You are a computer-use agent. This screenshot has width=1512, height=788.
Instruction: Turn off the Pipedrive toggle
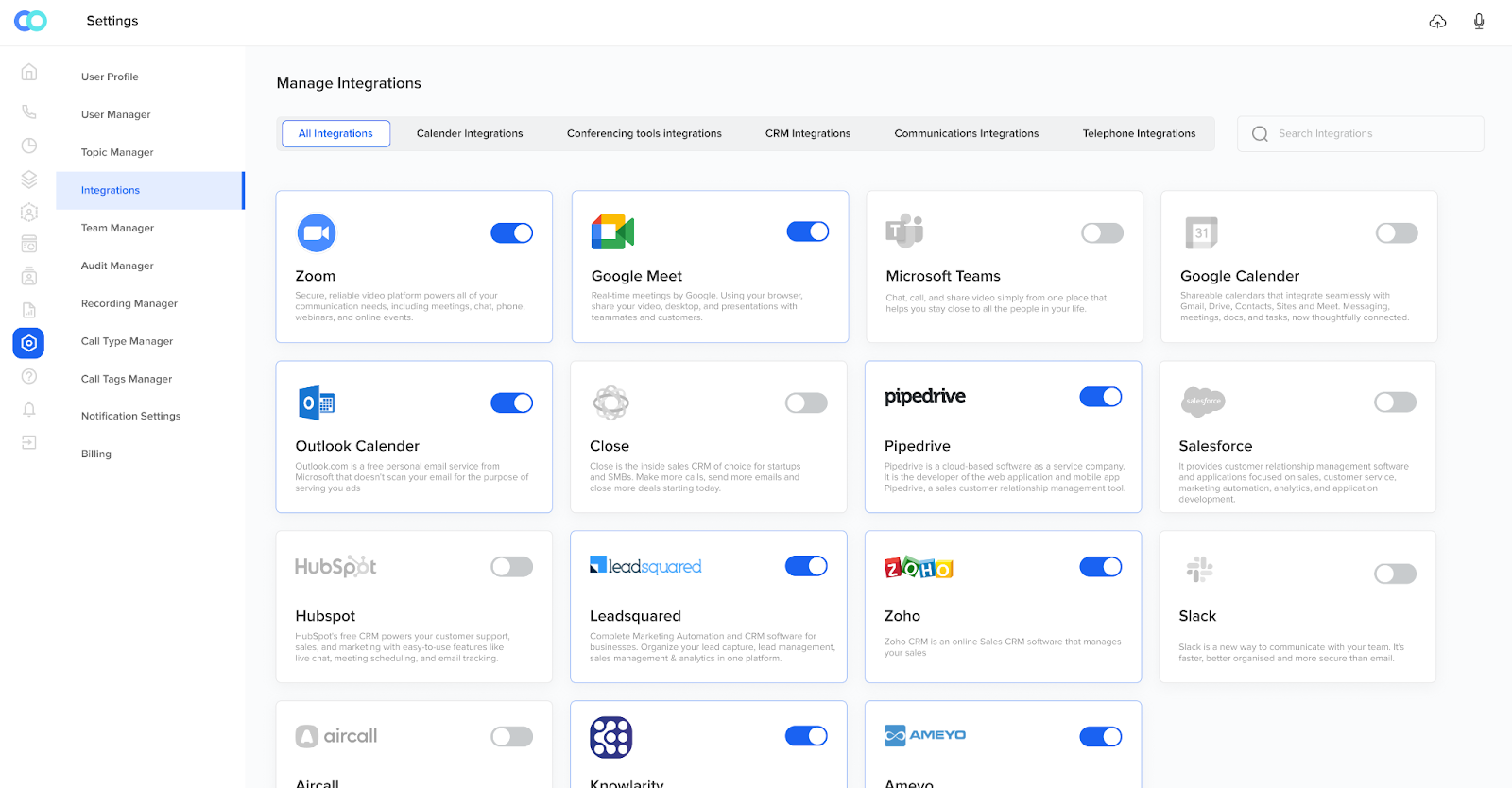tap(1101, 397)
